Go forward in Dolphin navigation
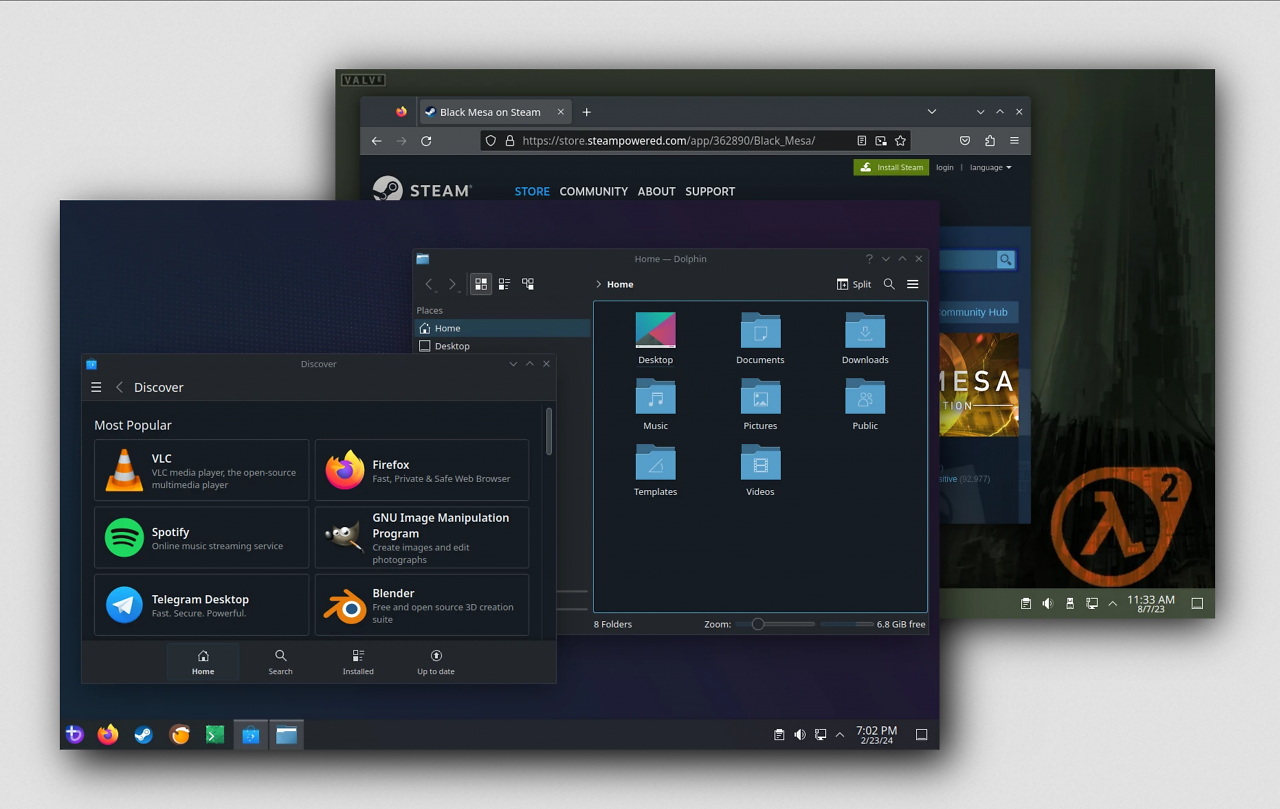Image resolution: width=1280 pixels, height=809 pixels. (x=452, y=284)
